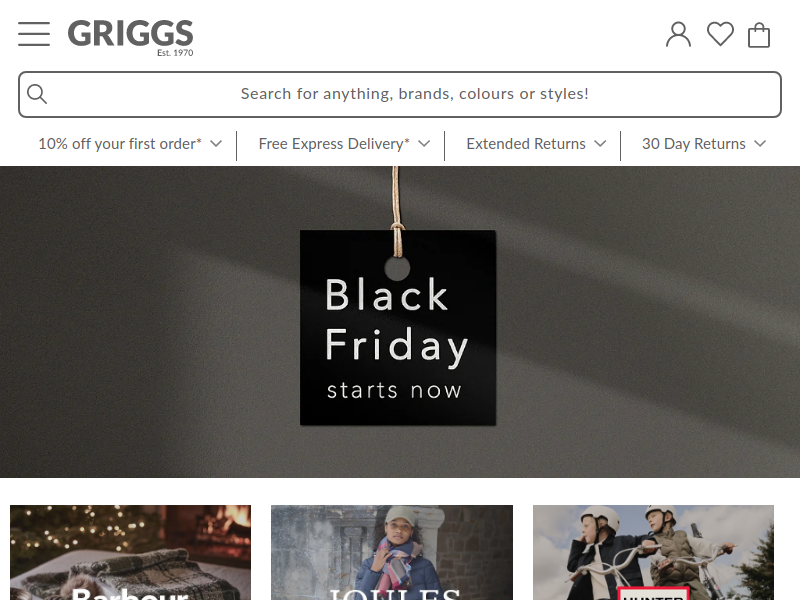The height and width of the screenshot is (600, 800).
Task: Expand the Extended Returns chevron
Action: point(601,144)
